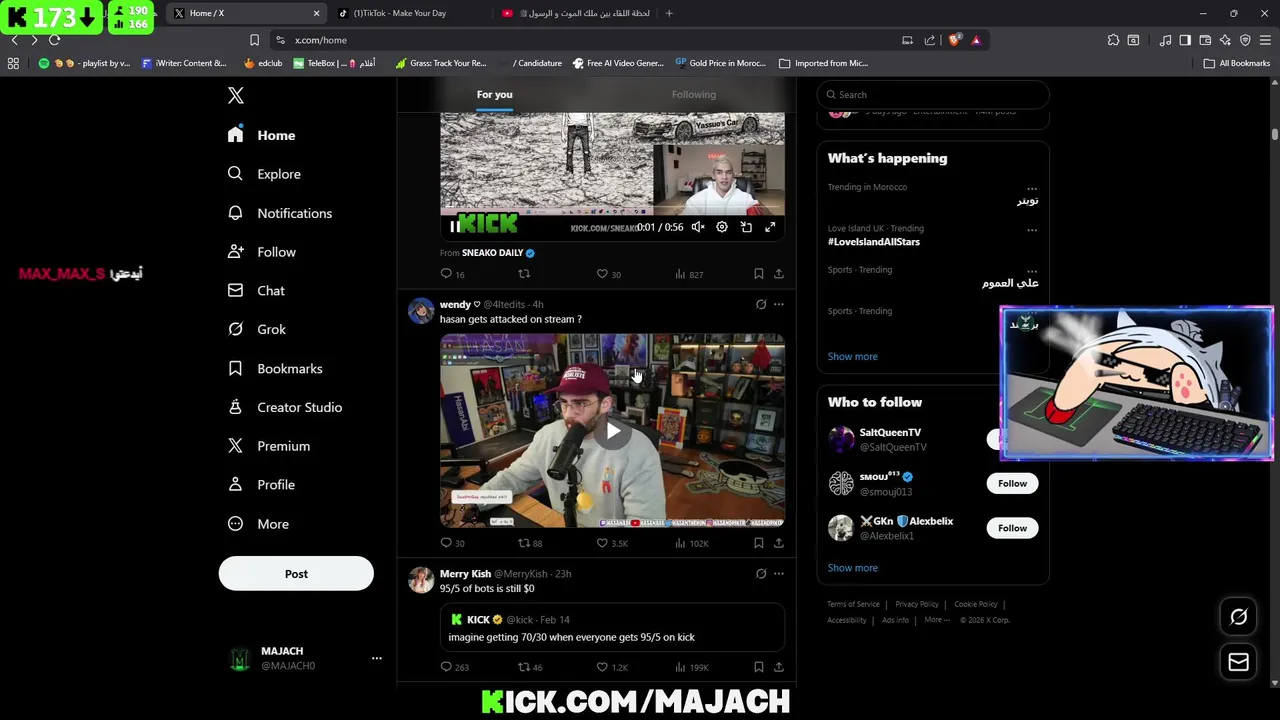Open more options on wendy's post

779,304
